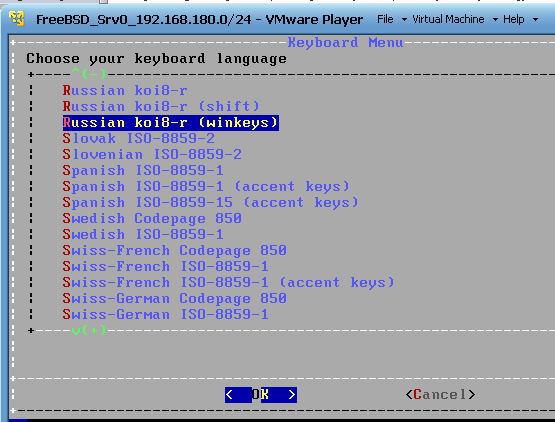Screen dimensions: 555x422
Task: Click the scroll-down v(+) indicator
Action: point(89,330)
